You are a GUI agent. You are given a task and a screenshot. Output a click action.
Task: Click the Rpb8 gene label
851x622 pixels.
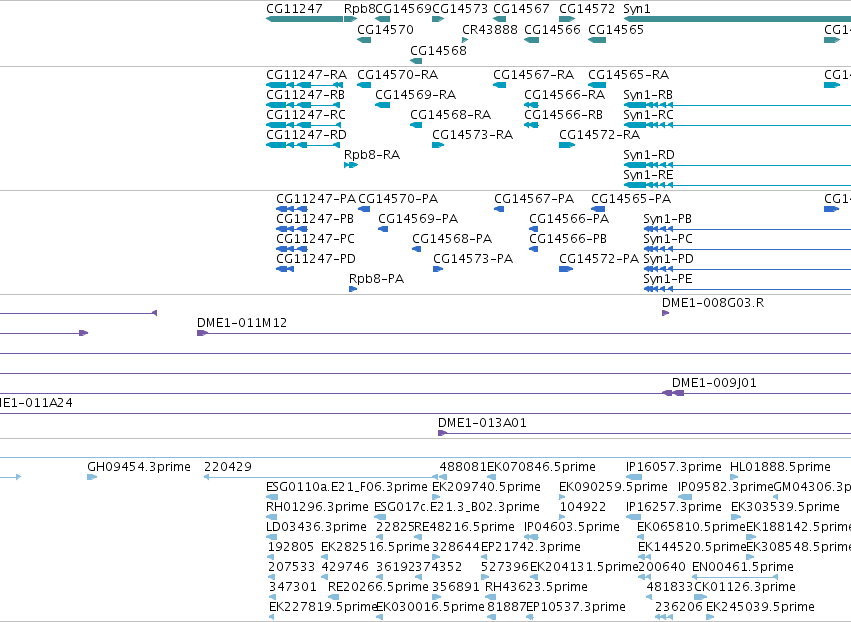click(359, 9)
